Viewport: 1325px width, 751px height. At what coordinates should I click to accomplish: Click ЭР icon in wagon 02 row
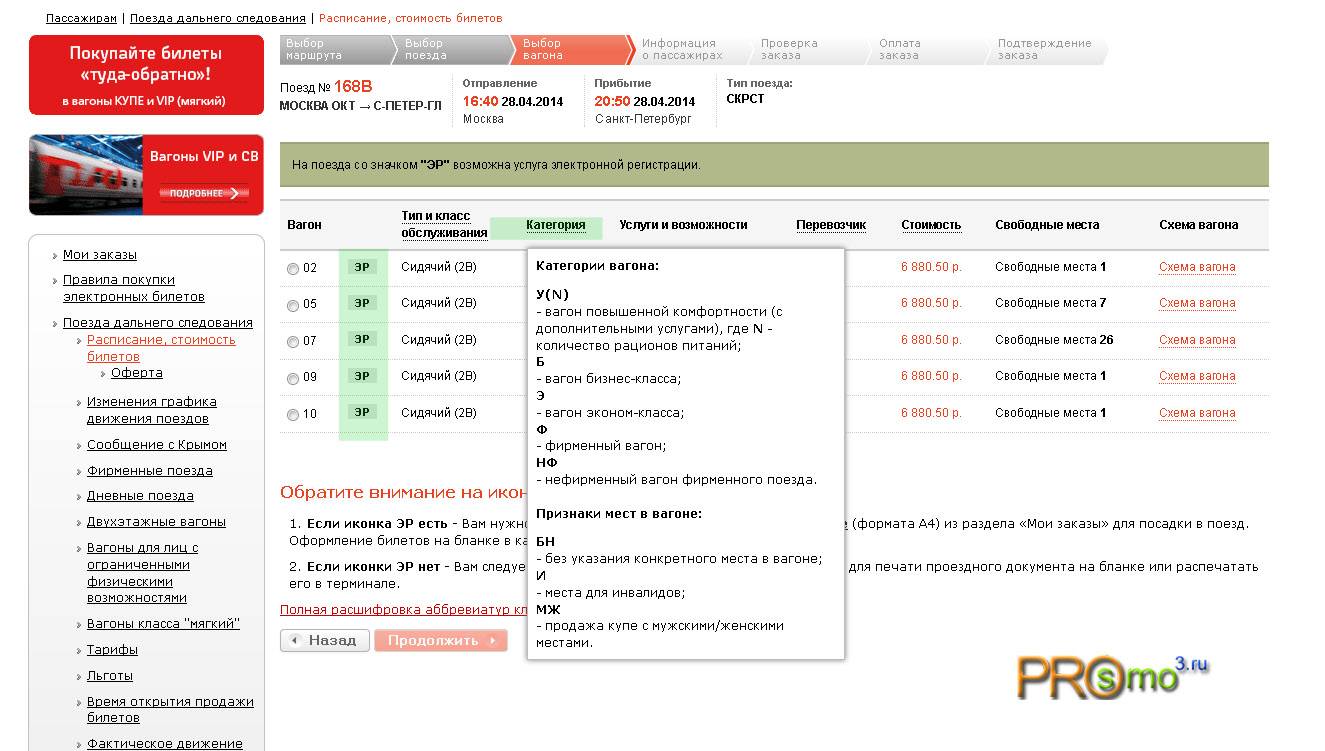362,267
